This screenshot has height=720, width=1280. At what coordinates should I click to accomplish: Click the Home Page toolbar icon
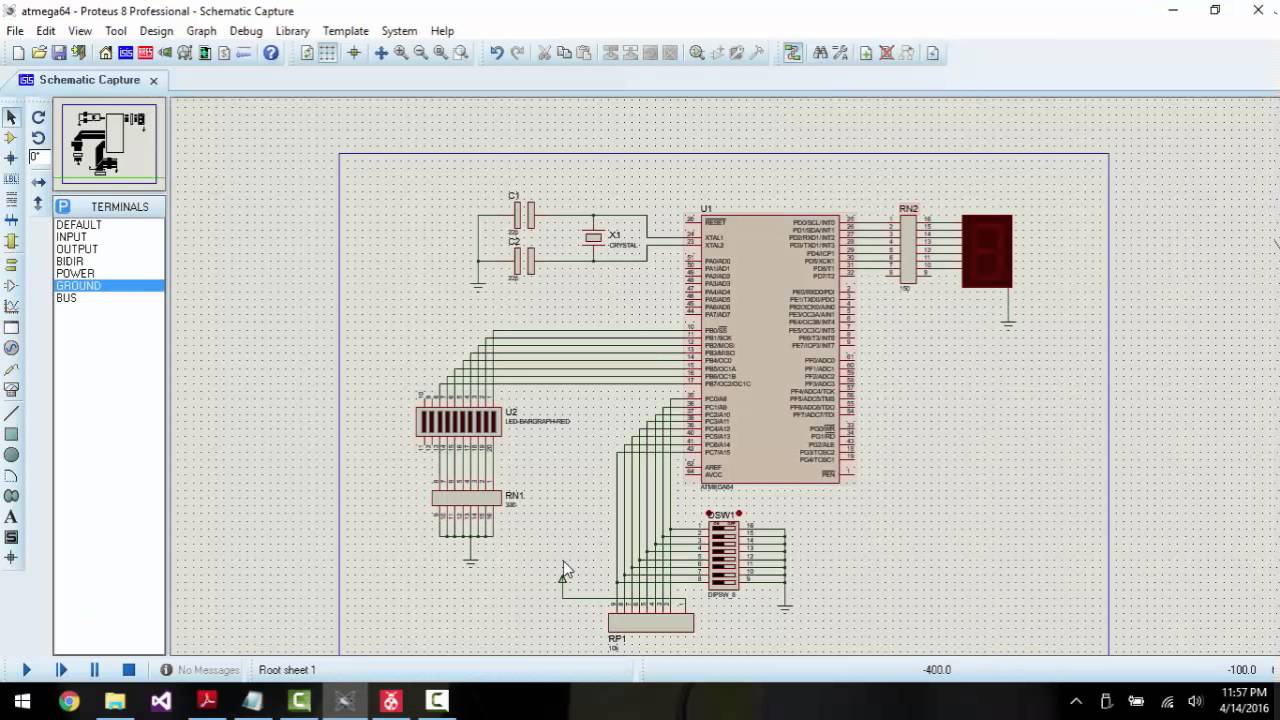pyautogui.click(x=106, y=53)
